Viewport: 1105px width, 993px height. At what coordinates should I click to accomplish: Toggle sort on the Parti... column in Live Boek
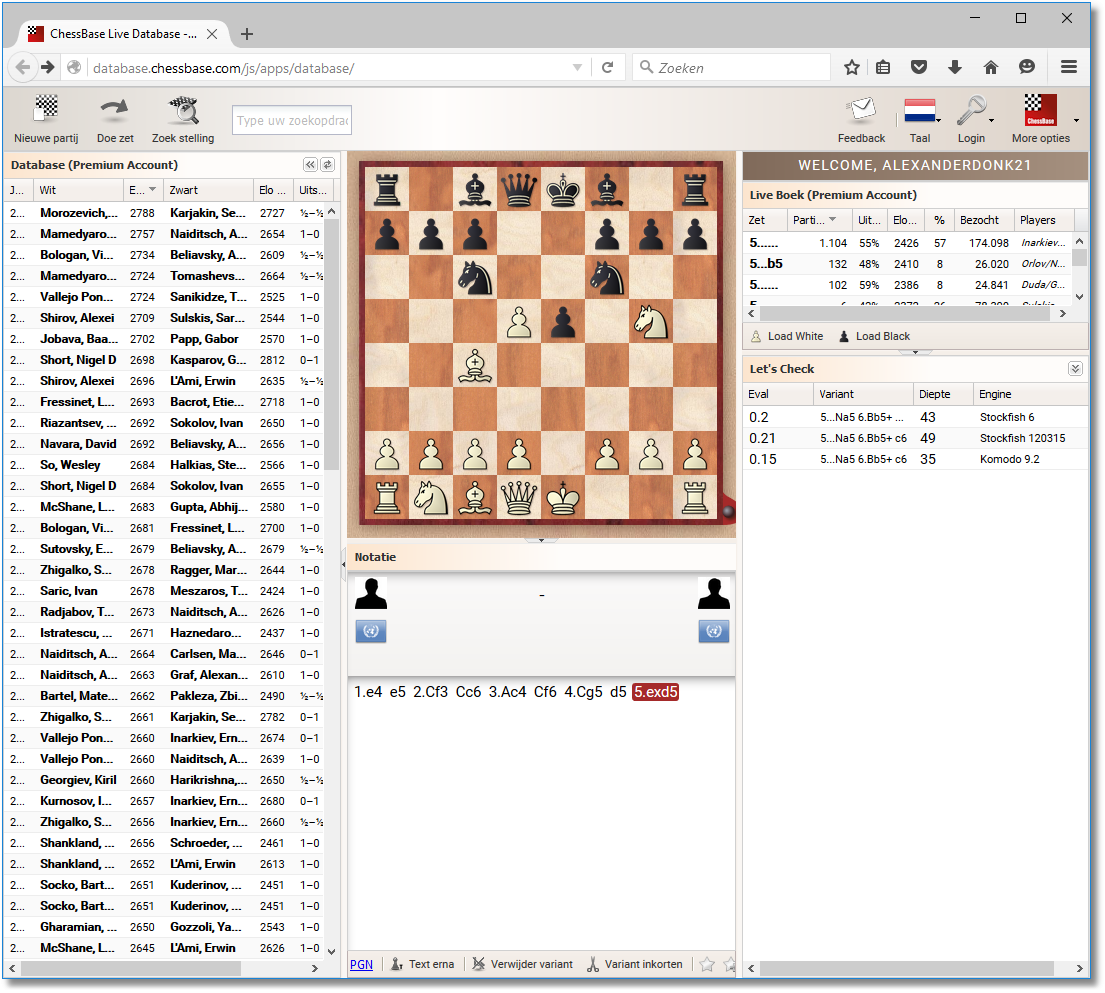tap(819, 220)
